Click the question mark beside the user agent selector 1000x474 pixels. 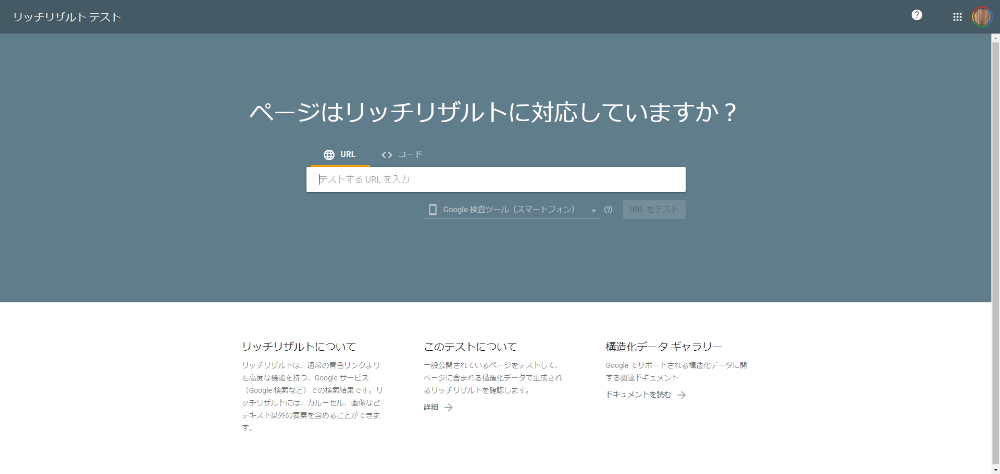coord(608,210)
